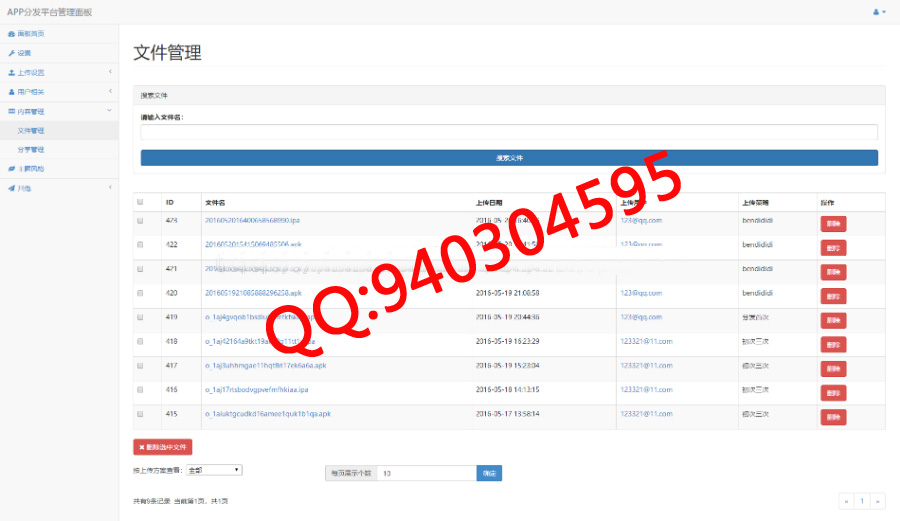Click the upload icon beside 上传设置
Screen dimensions: 900x521
pos(11,73)
